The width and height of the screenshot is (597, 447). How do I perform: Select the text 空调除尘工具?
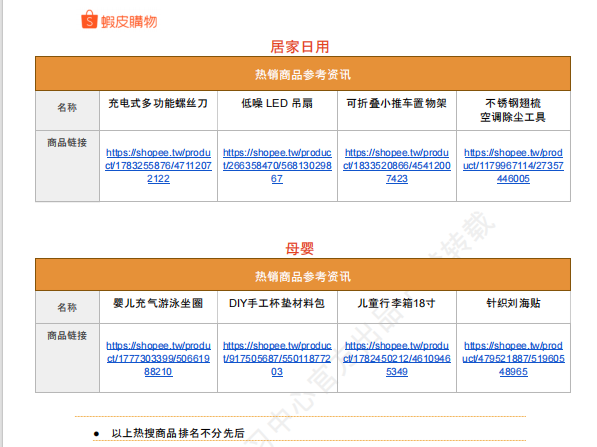click(513, 117)
